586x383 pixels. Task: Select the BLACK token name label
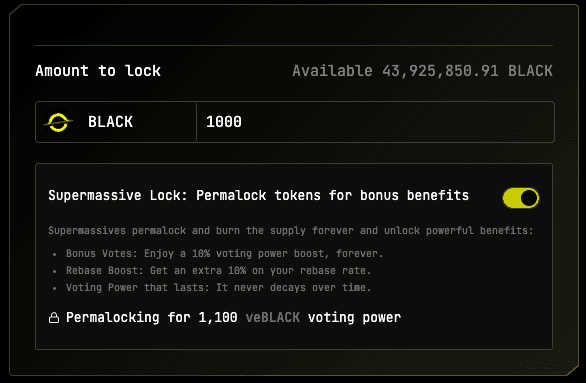click(x=110, y=122)
